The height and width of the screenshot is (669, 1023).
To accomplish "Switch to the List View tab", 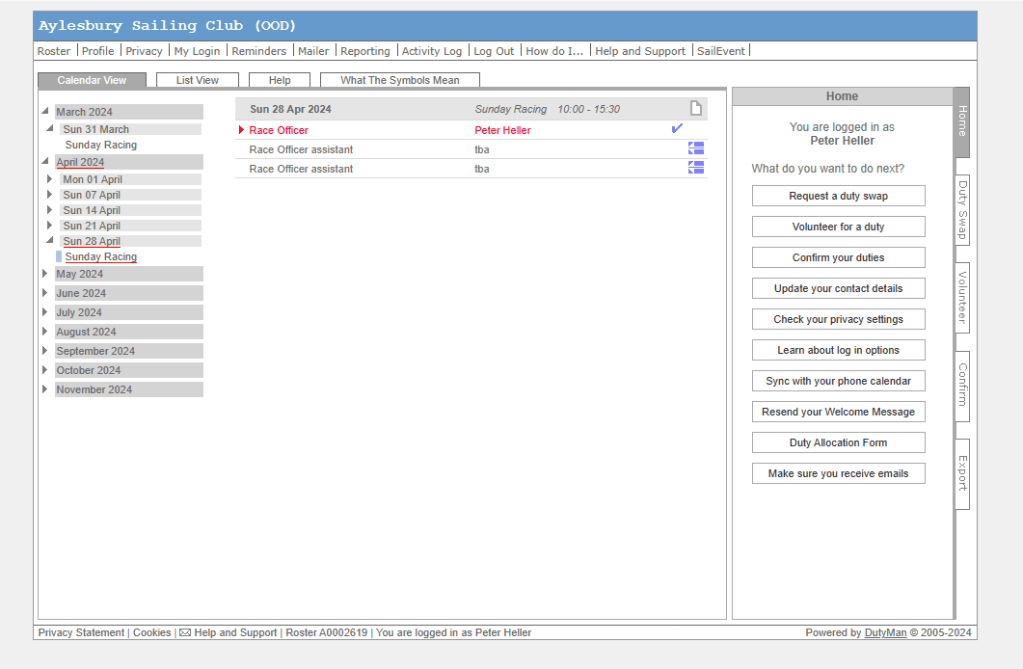I will click(197, 80).
